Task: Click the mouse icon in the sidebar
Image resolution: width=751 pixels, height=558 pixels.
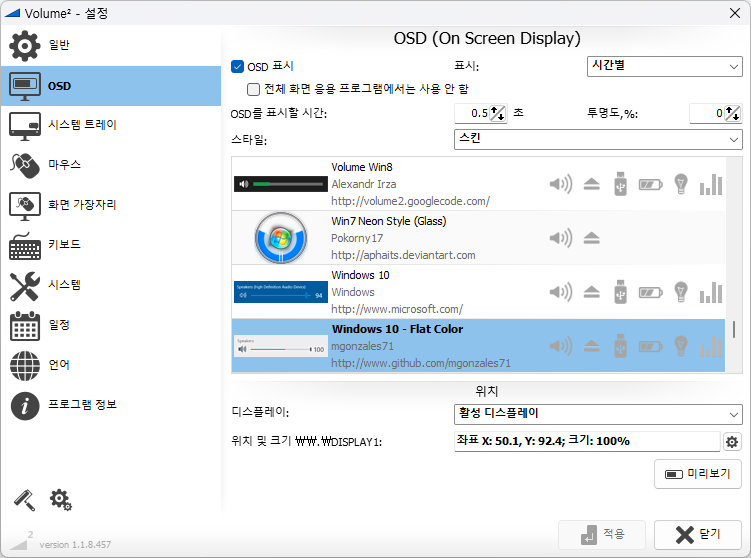Action: pos(24,166)
